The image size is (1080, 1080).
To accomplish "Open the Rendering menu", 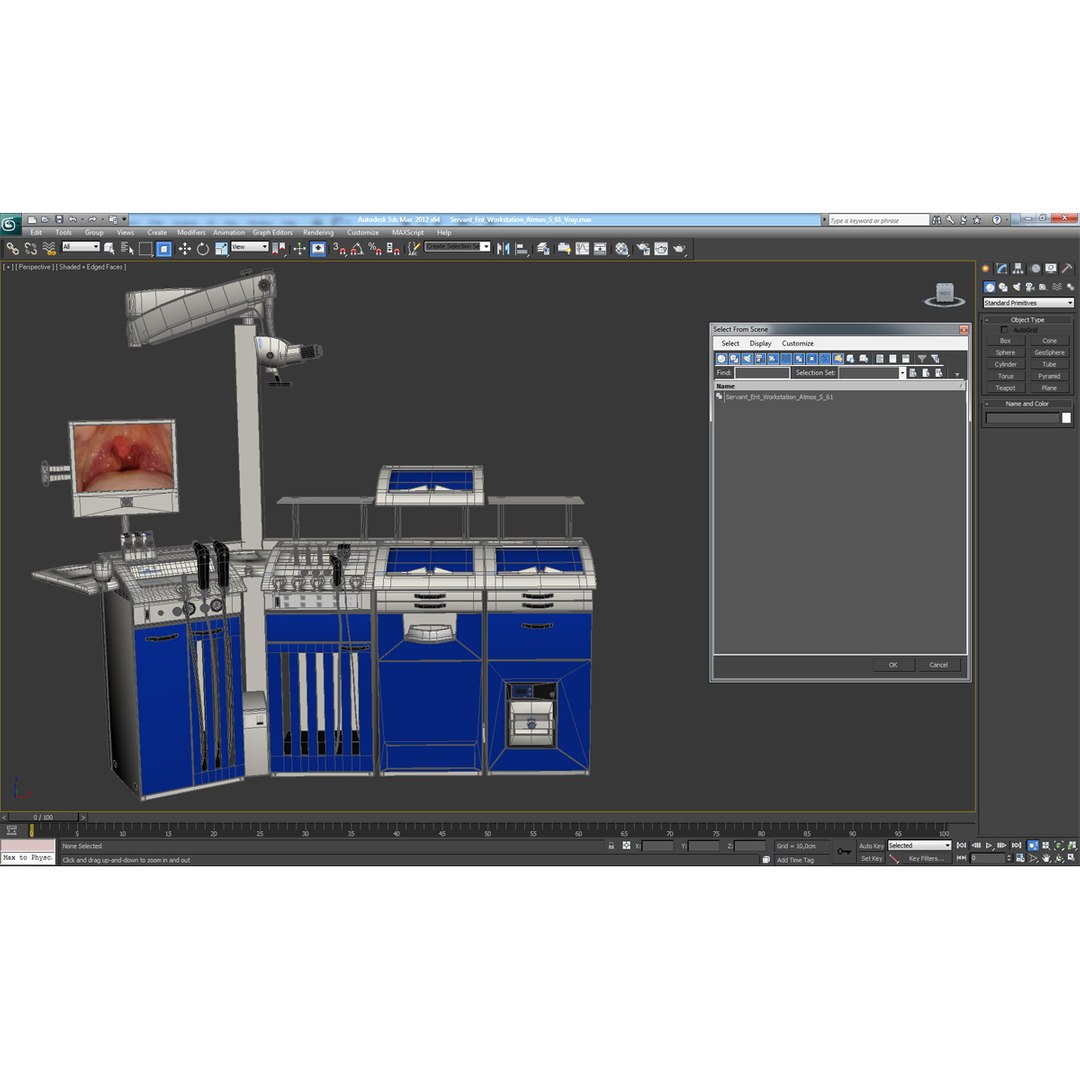I will pos(318,233).
